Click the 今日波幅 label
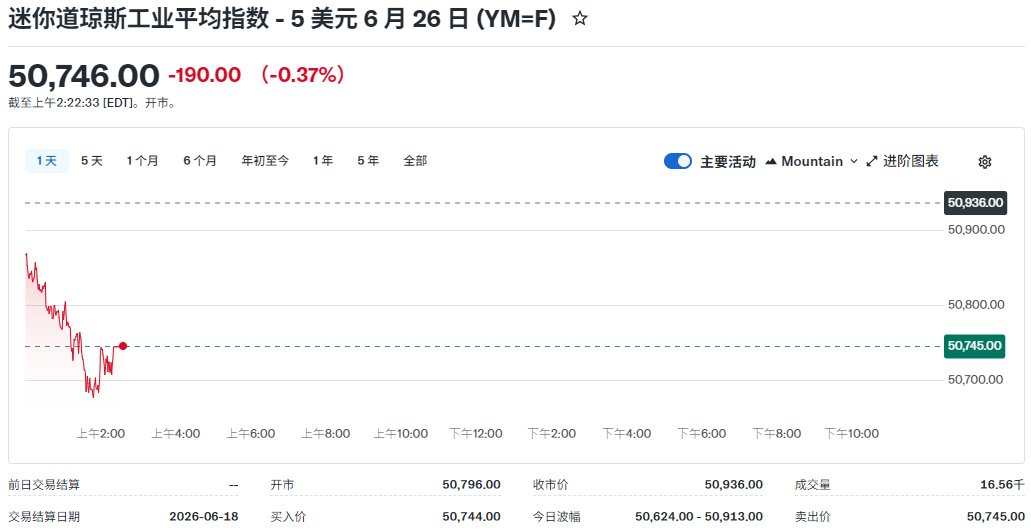 (x=556, y=517)
